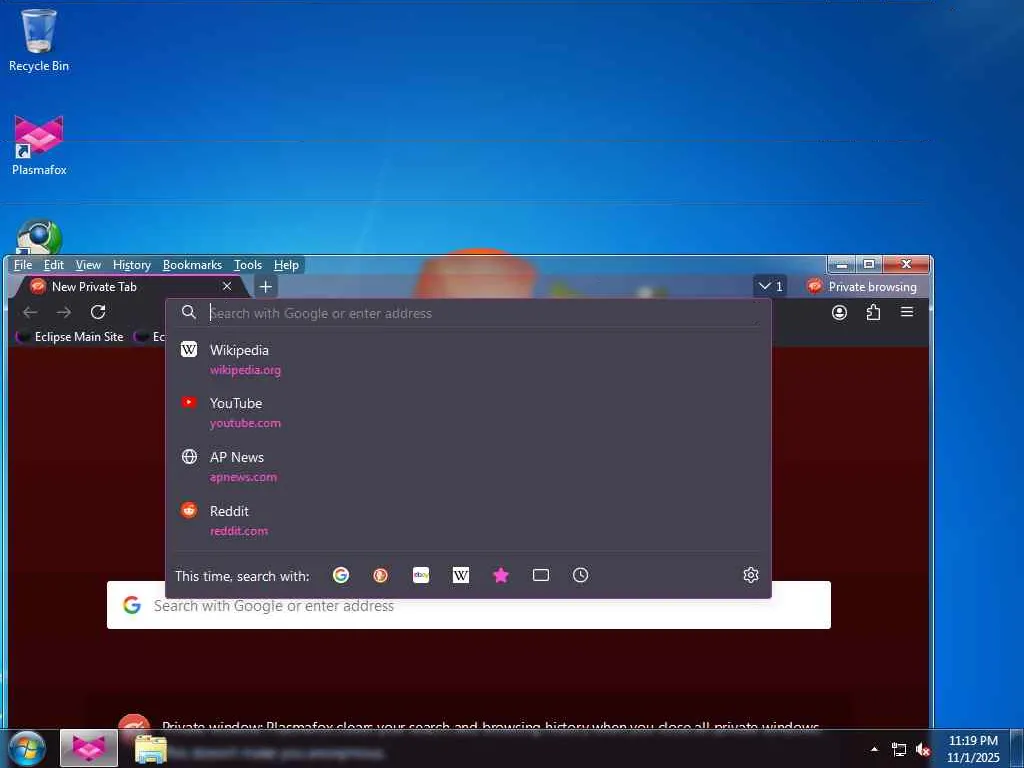Open the account profile icon in the toolbar
Screen dimensions: 1024x768
coord(839,312)
